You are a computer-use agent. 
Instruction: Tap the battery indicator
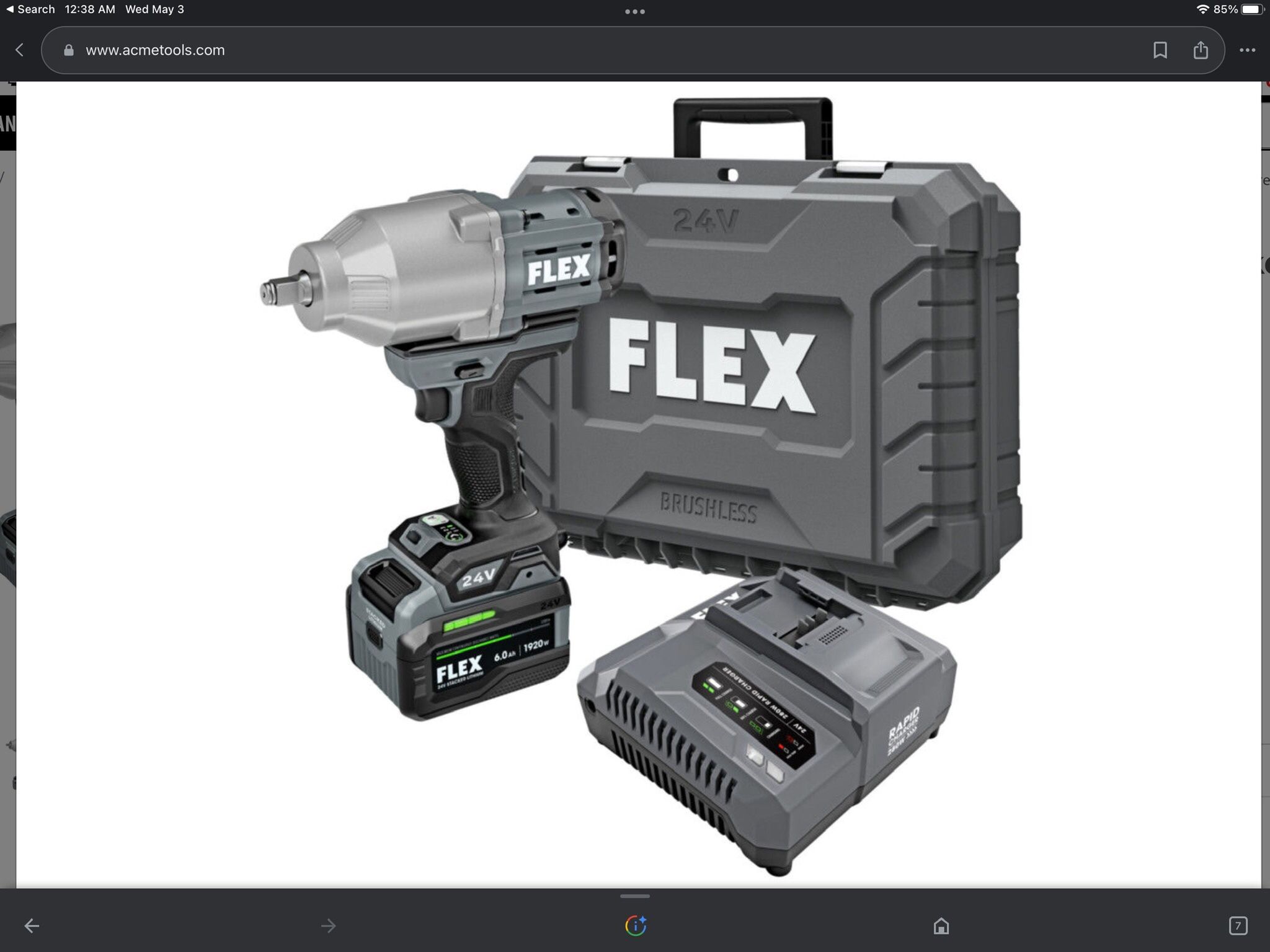(1253, 9)
